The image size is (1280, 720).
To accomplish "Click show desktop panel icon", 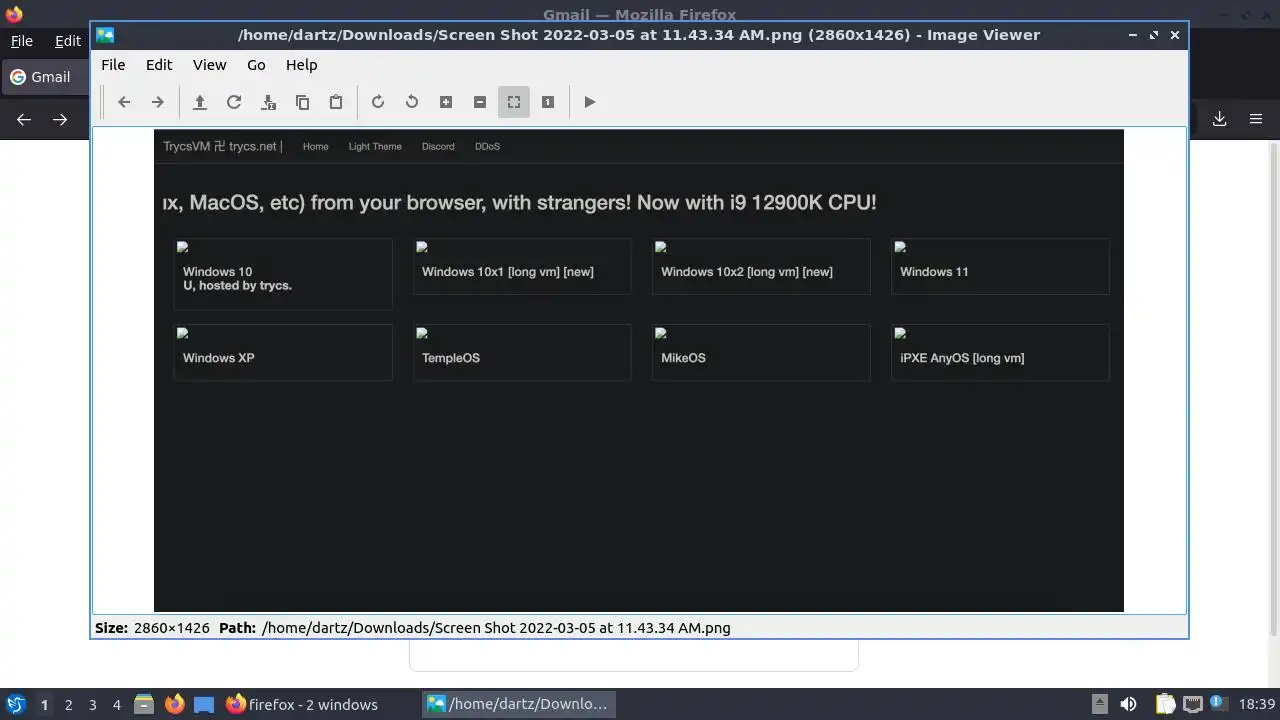I will (204, 704).
